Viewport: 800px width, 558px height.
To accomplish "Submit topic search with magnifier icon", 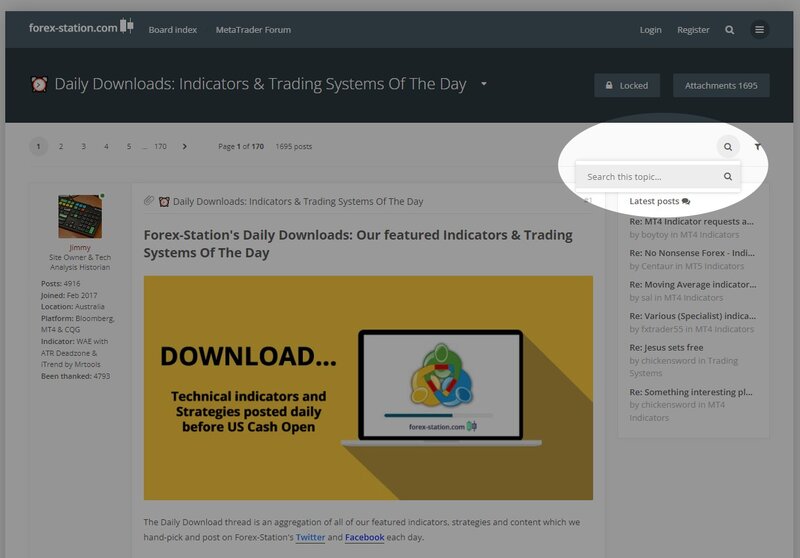I will click(728, 176).
